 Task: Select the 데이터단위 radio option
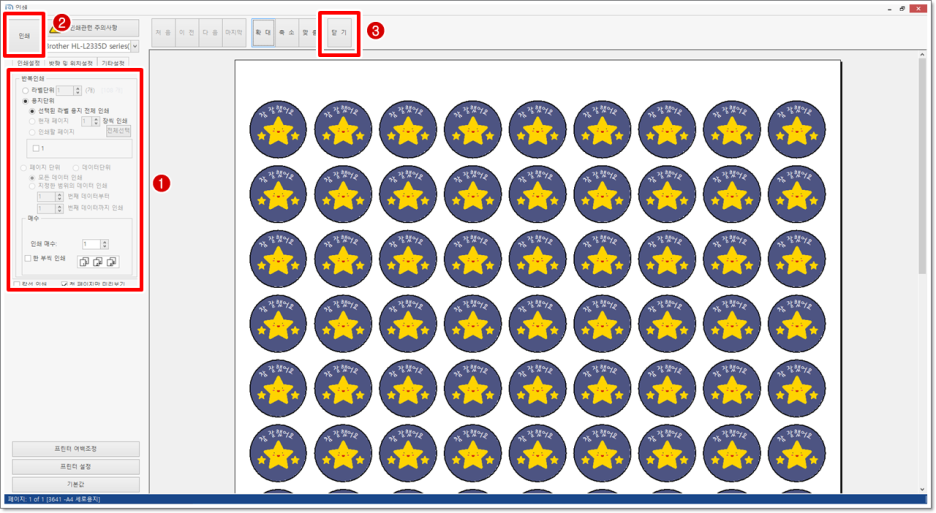click(x=76, y=168)
